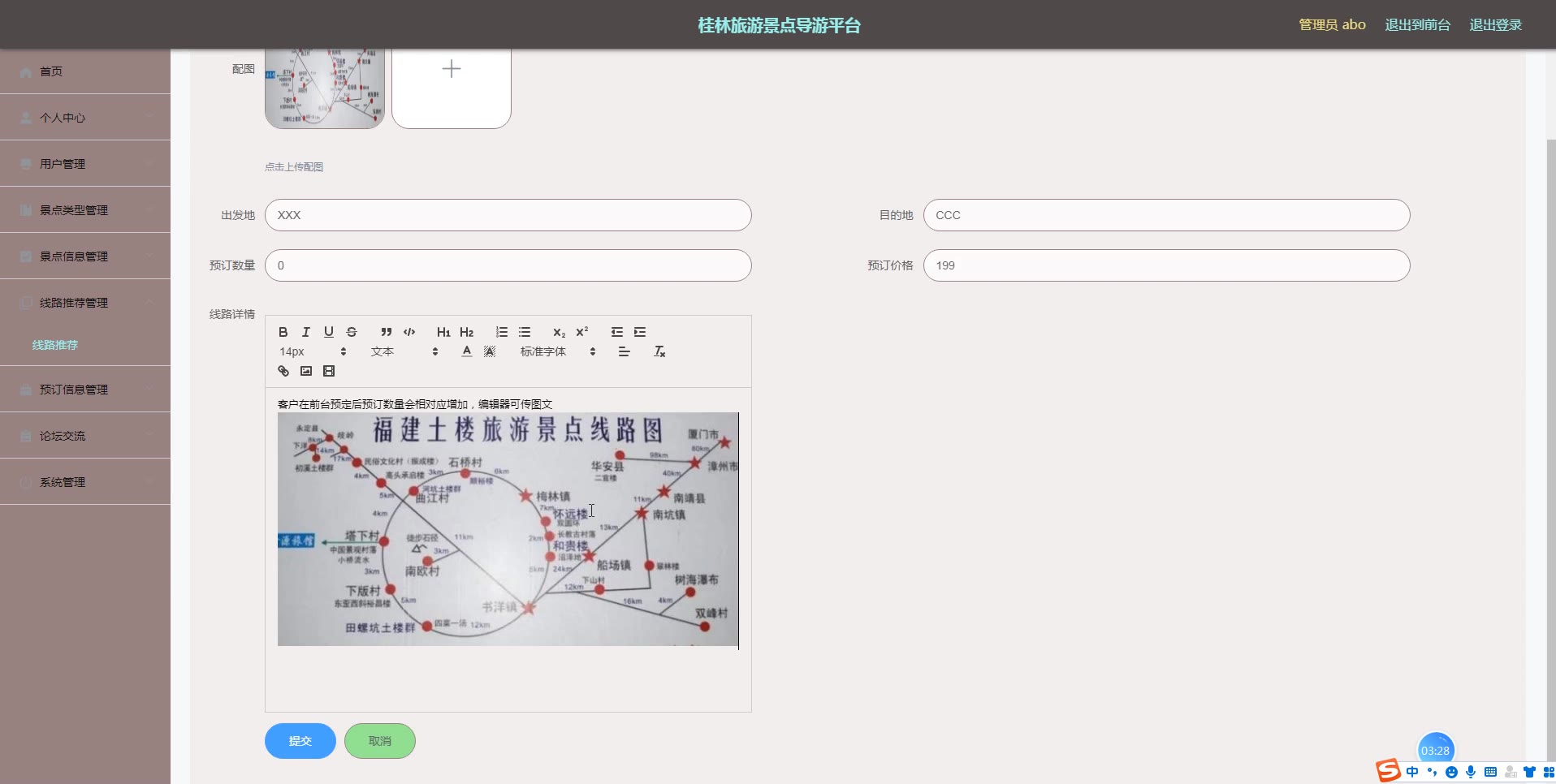The image size is (1556, 784).
Task: Collapse the 线路推荐管理 chevron
Action: [x=149, y=303]
